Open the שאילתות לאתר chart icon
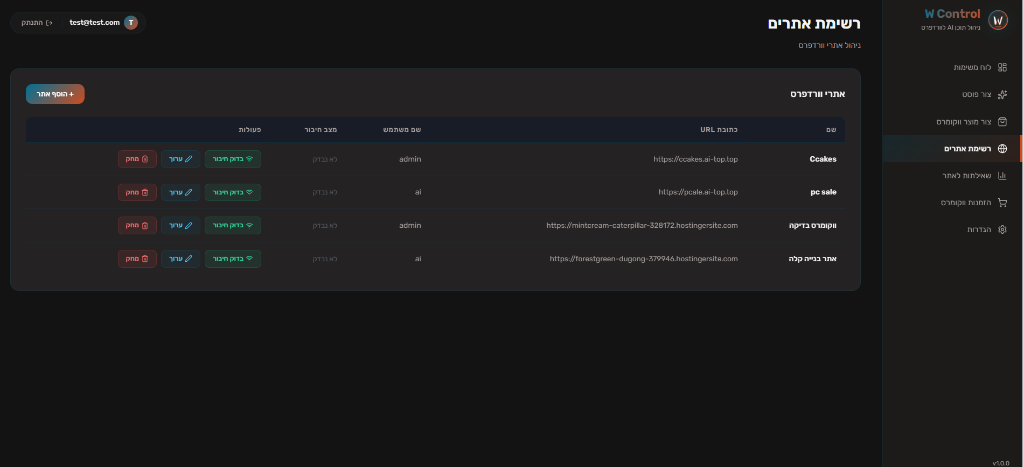 (1002, 176)
